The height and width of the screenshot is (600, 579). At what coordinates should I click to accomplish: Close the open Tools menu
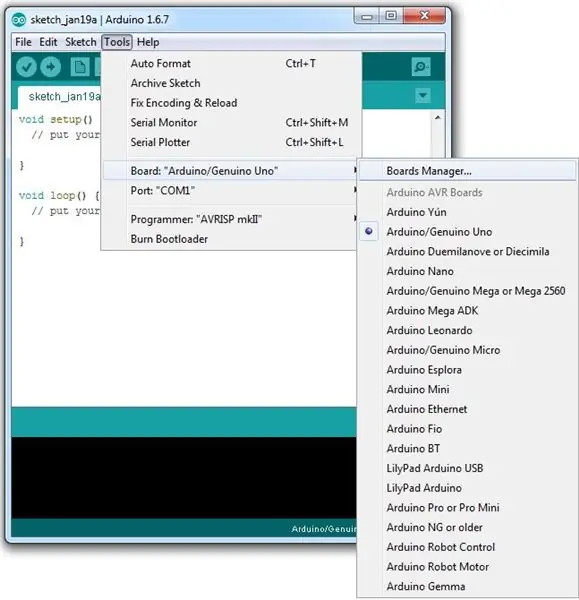pos(117,42)
